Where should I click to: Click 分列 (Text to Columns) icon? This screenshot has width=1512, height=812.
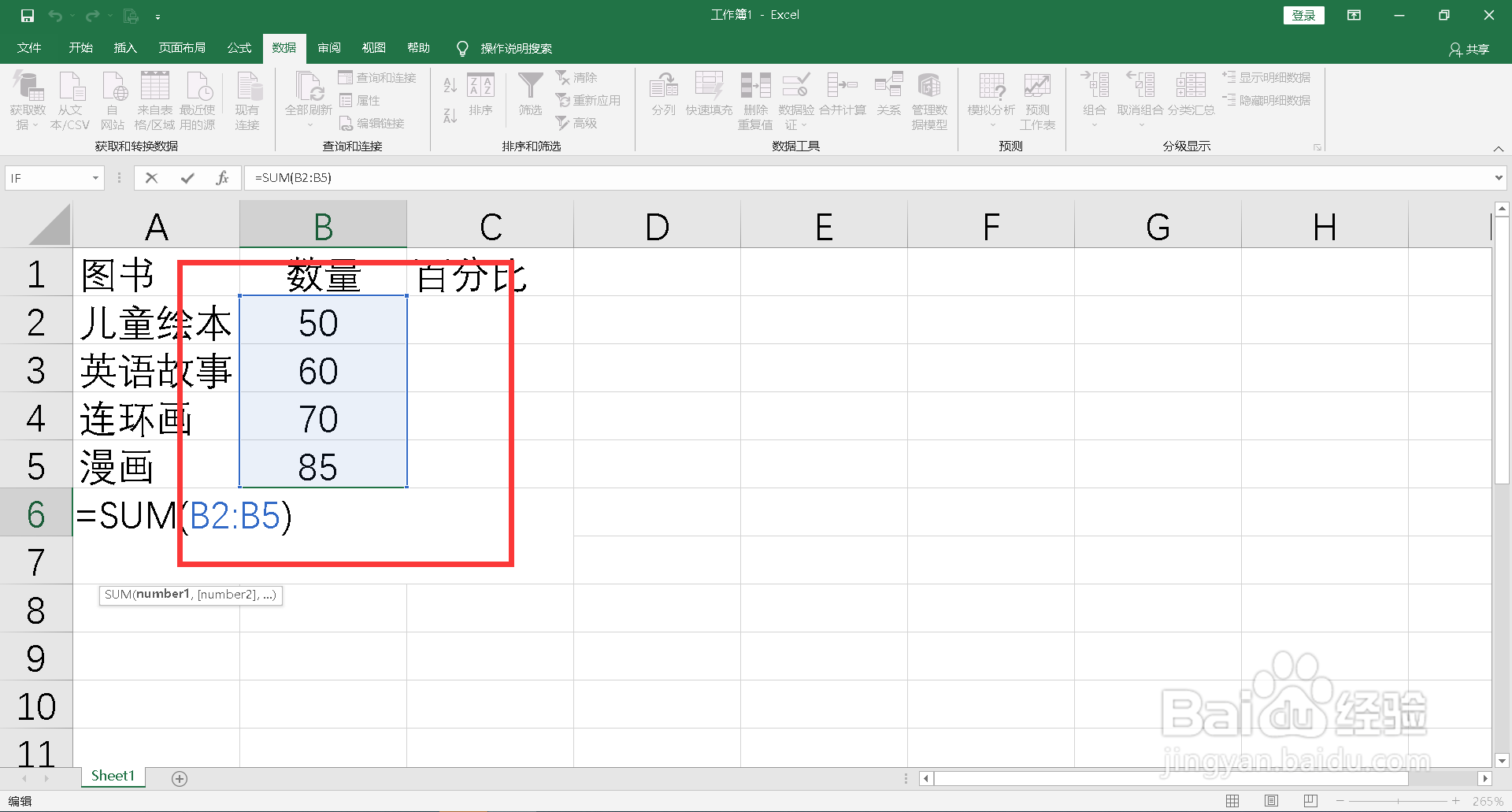click(664, 85)
